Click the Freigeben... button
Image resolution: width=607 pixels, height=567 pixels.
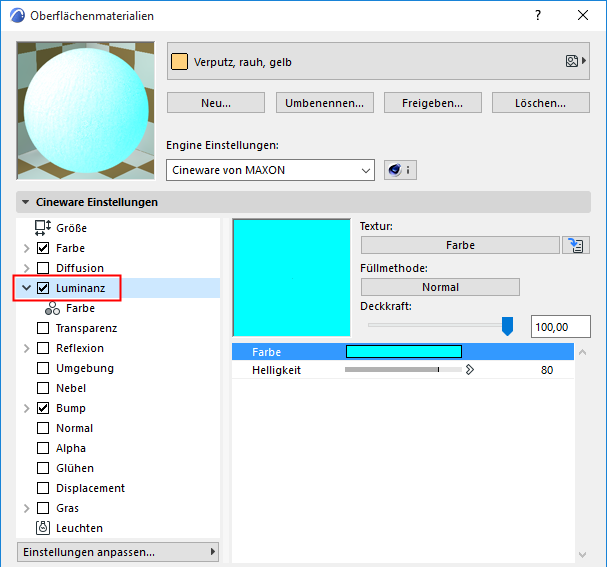click(432, 103)
